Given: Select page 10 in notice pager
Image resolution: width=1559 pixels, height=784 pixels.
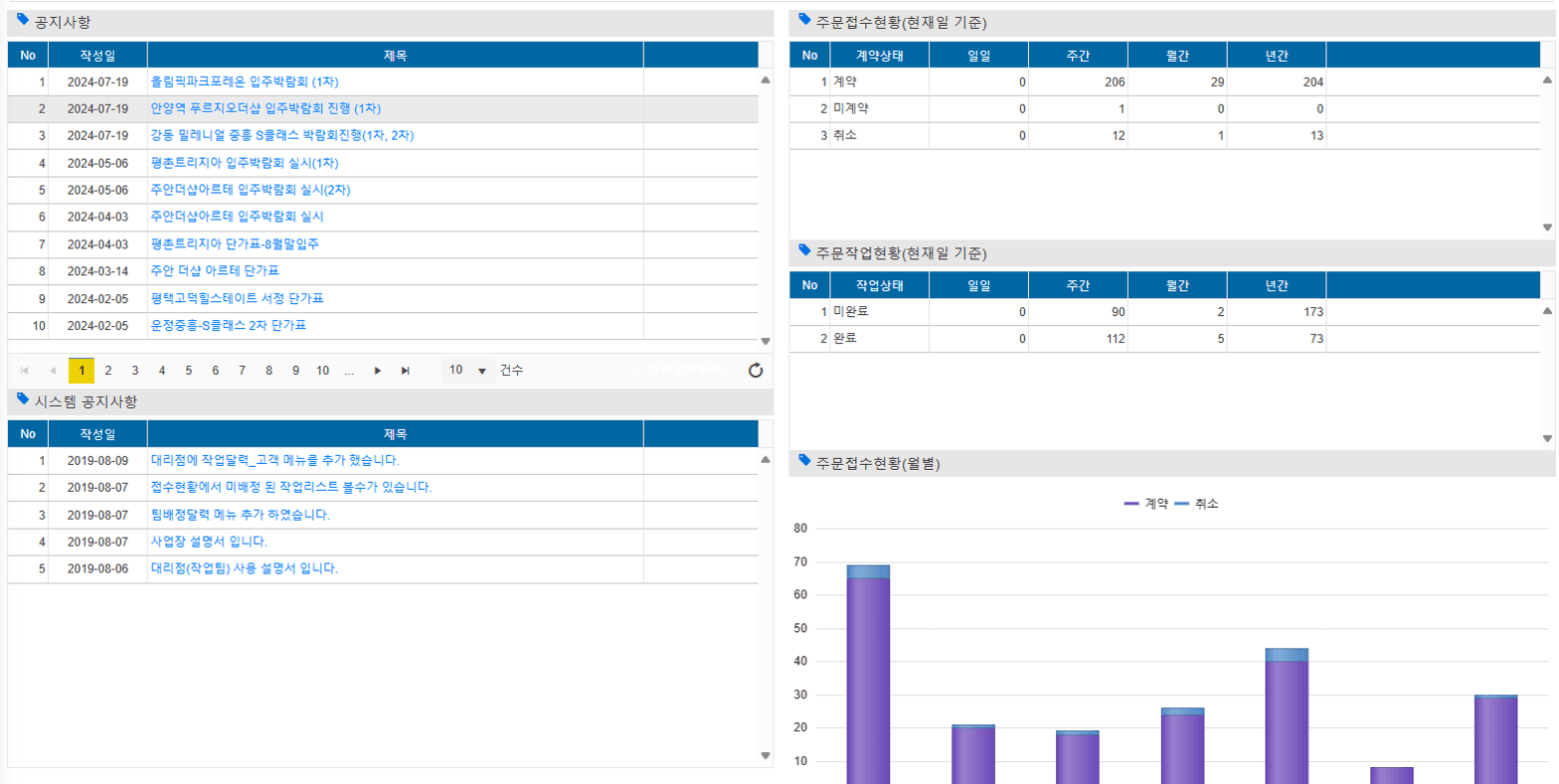Looking at the screenshot, I should 322,371.
